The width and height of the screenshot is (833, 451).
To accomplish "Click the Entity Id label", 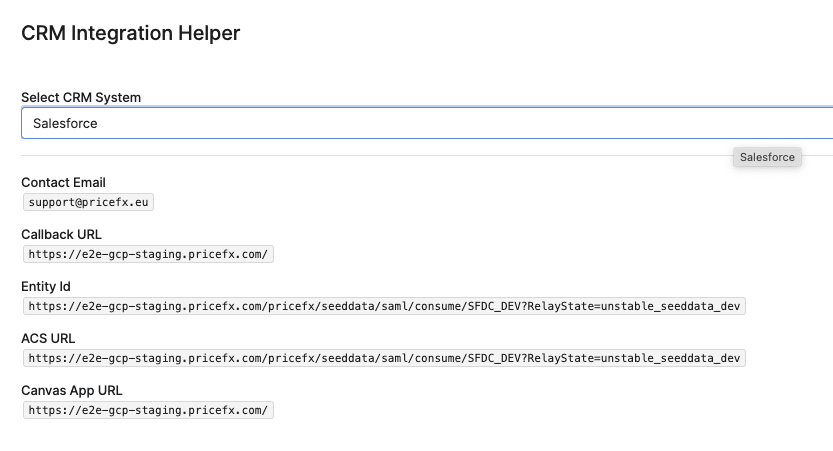I will [x=46, y=287].
